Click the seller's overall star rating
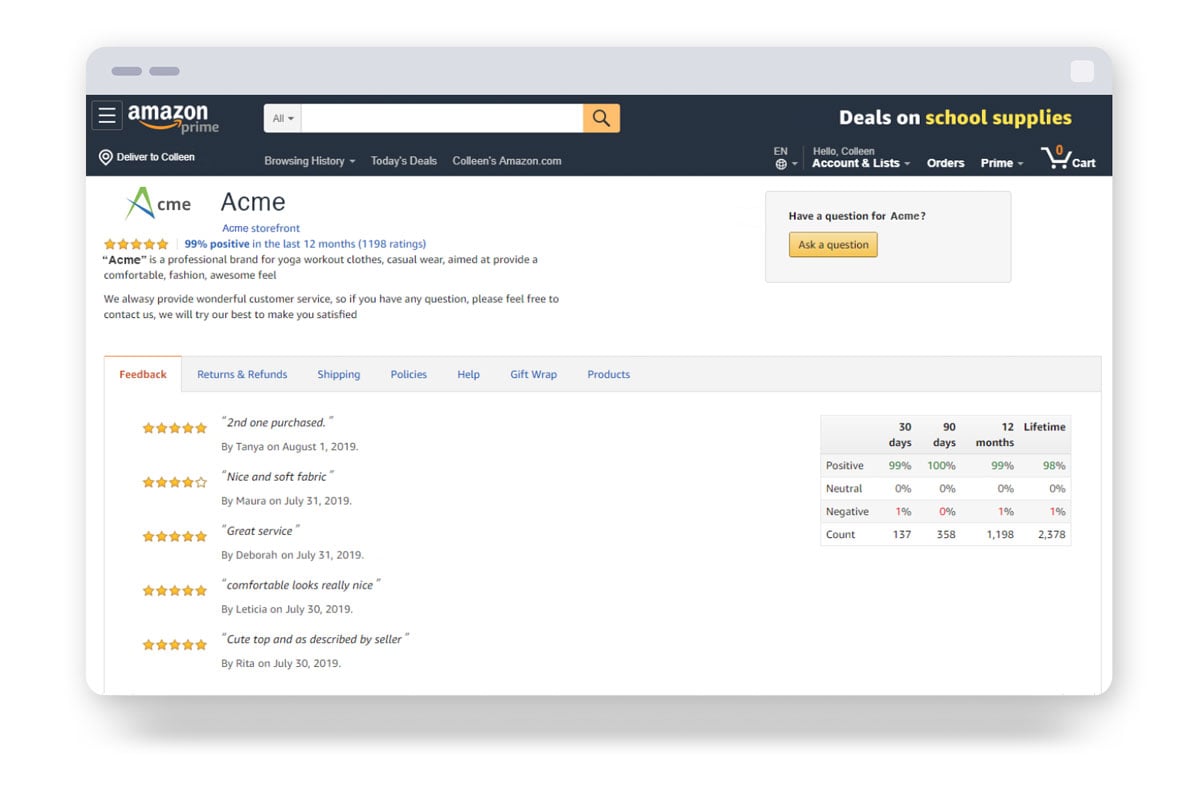Screen dimensions: 1200x789 point(136,244)
